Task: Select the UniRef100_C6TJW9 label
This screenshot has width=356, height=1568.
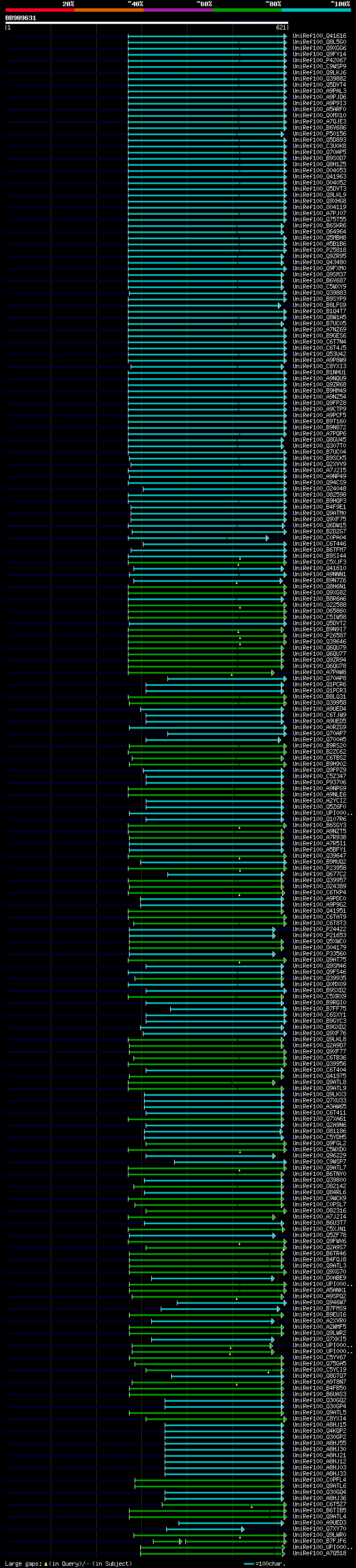Action: pyautogui.click(x=319, y=715)
